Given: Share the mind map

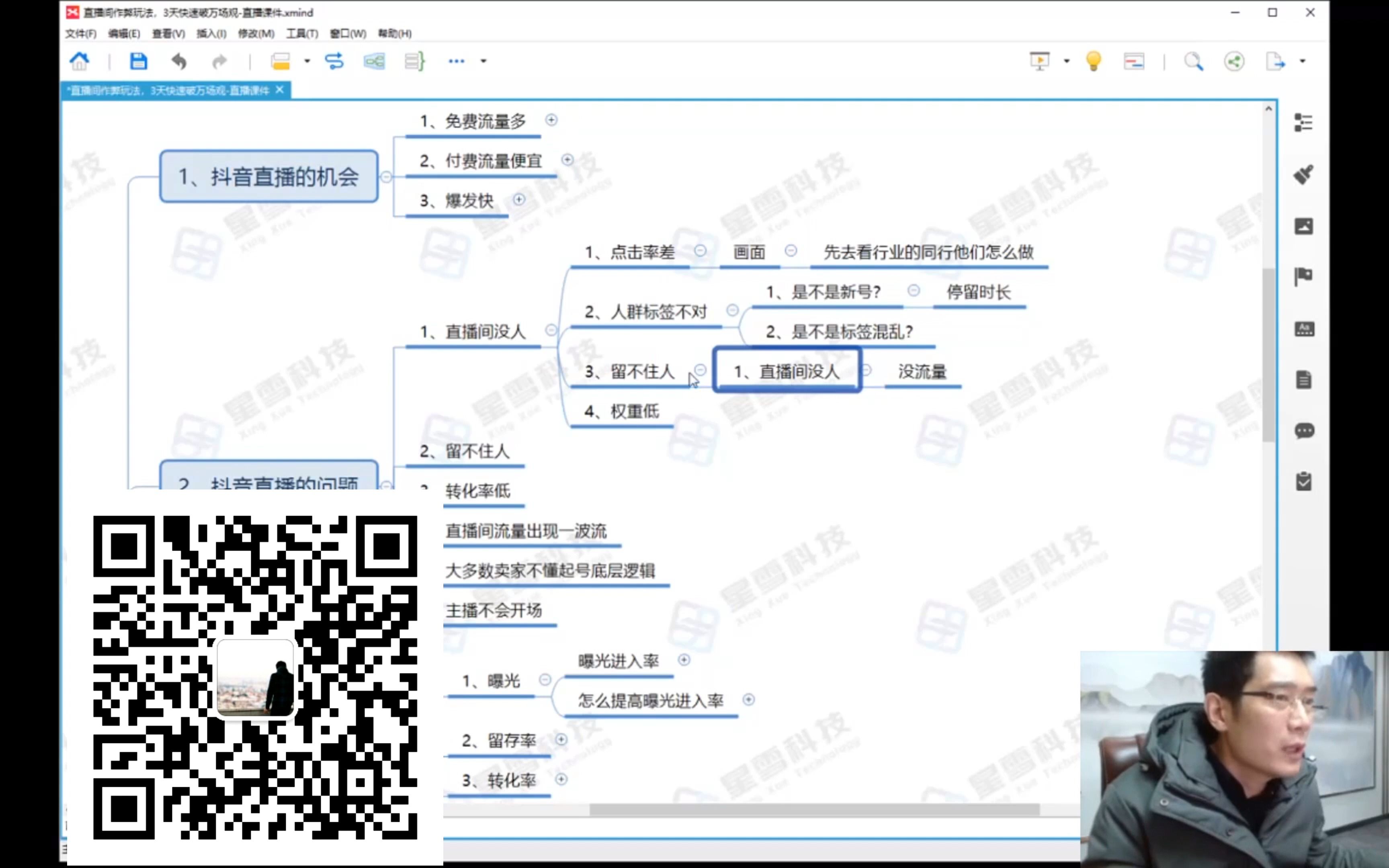Looking at the screenshot, I should (1234, 61).
